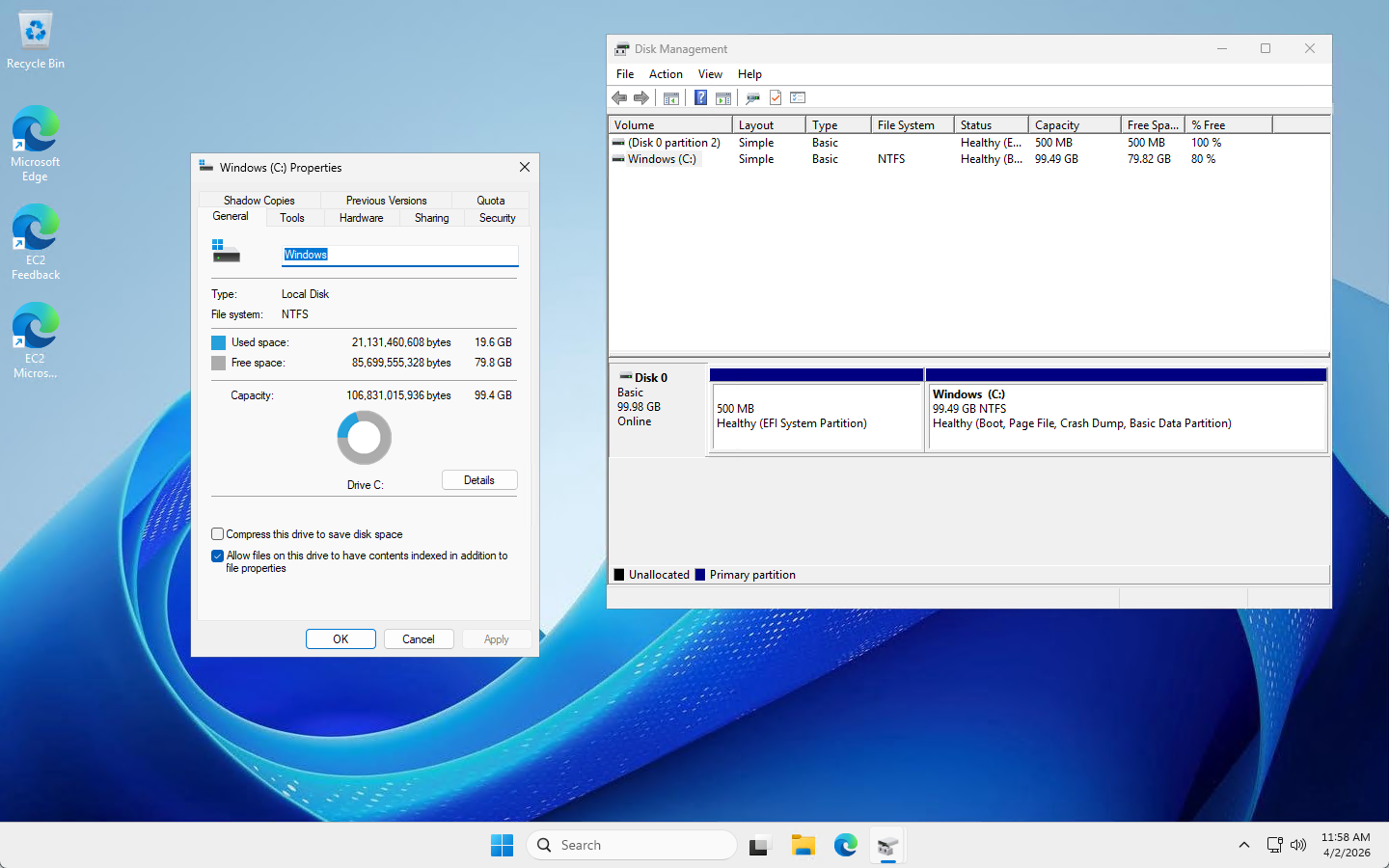Click the Used space blue color swatch
The width and height of the screenshot is (1389, 868).
pos(218,342)
